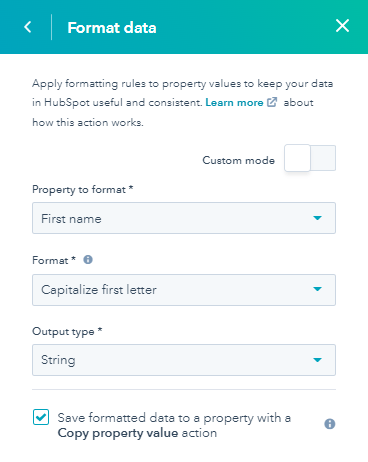
Task: Click the Property to format field label
Action: 83,189
